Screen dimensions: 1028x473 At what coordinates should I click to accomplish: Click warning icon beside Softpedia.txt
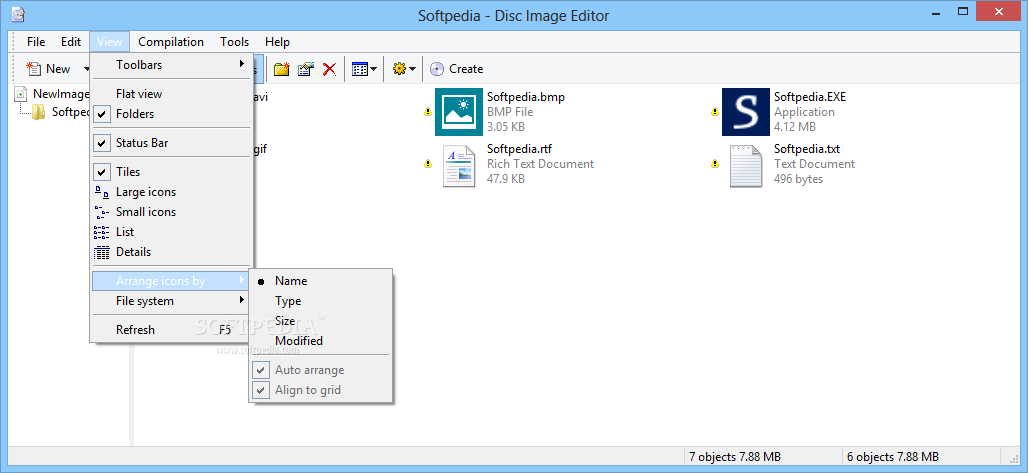715,164
